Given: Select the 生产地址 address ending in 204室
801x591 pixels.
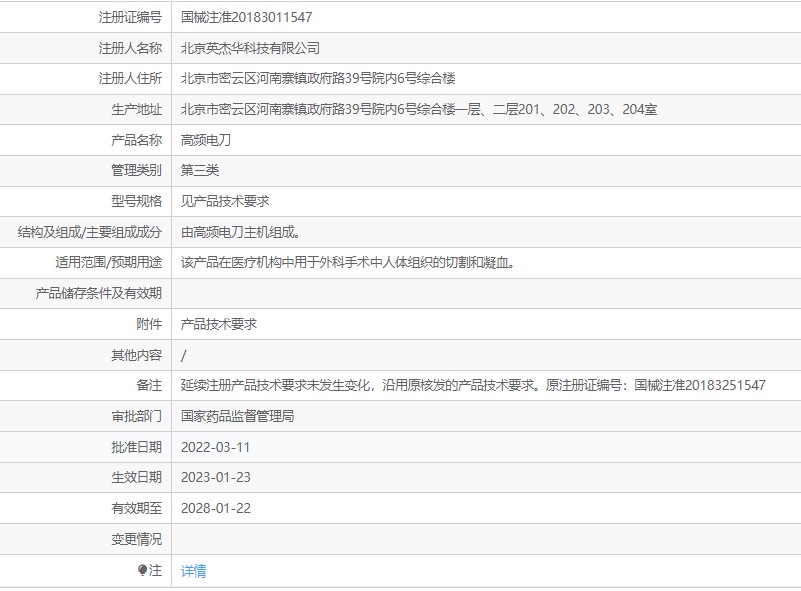Looking at the screenshot, I should point(419,109).
